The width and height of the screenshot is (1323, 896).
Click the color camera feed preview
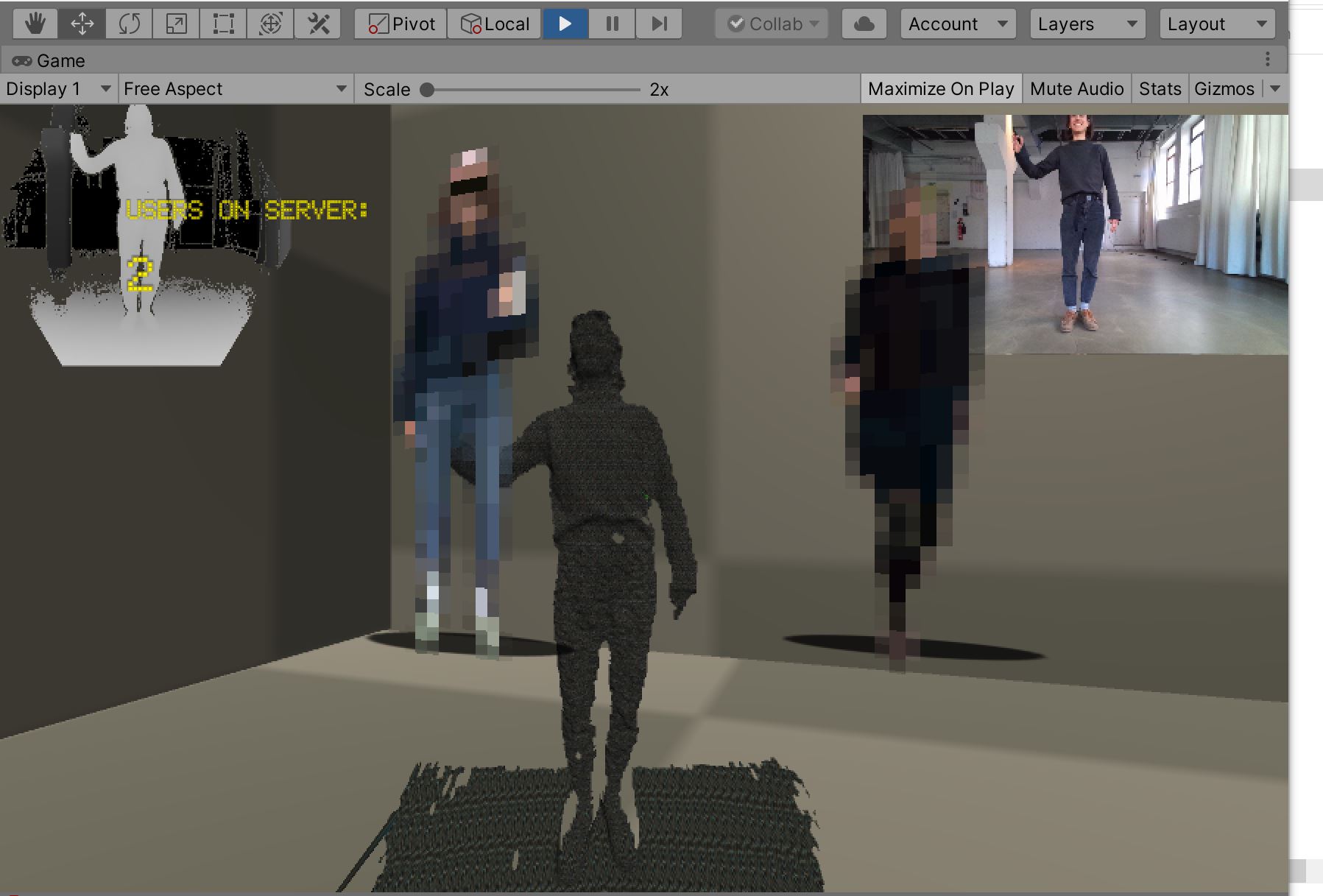tap(1075, 234)
